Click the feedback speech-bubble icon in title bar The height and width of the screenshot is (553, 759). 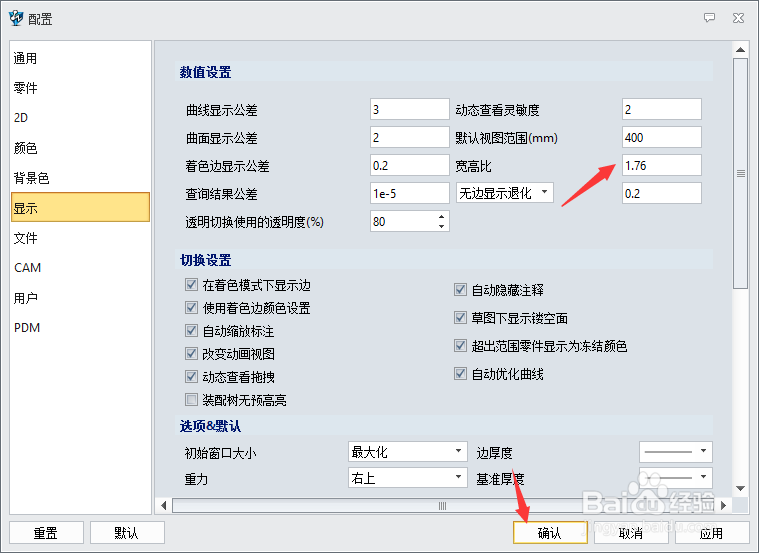[x=709, y=18]
